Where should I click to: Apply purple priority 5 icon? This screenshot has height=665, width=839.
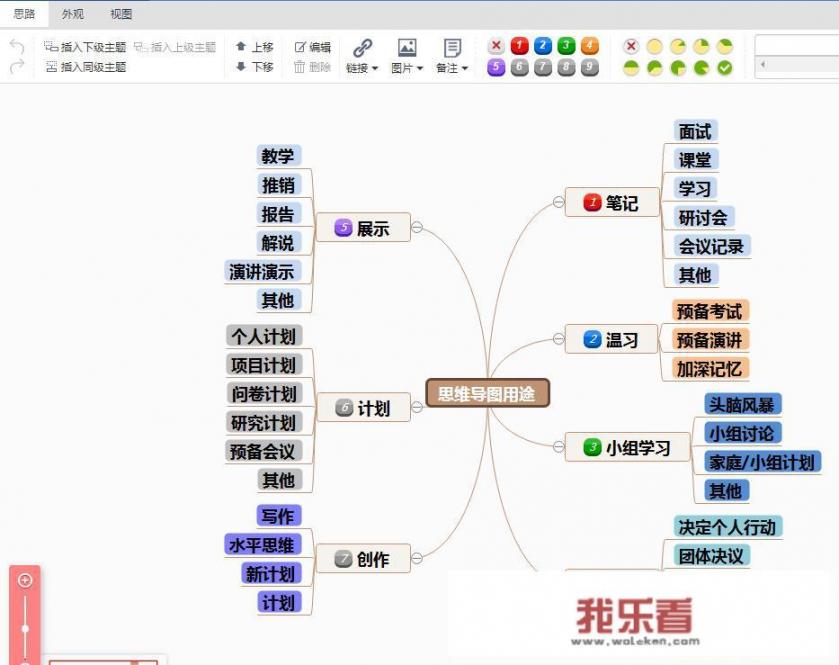[x=496, y=67]
